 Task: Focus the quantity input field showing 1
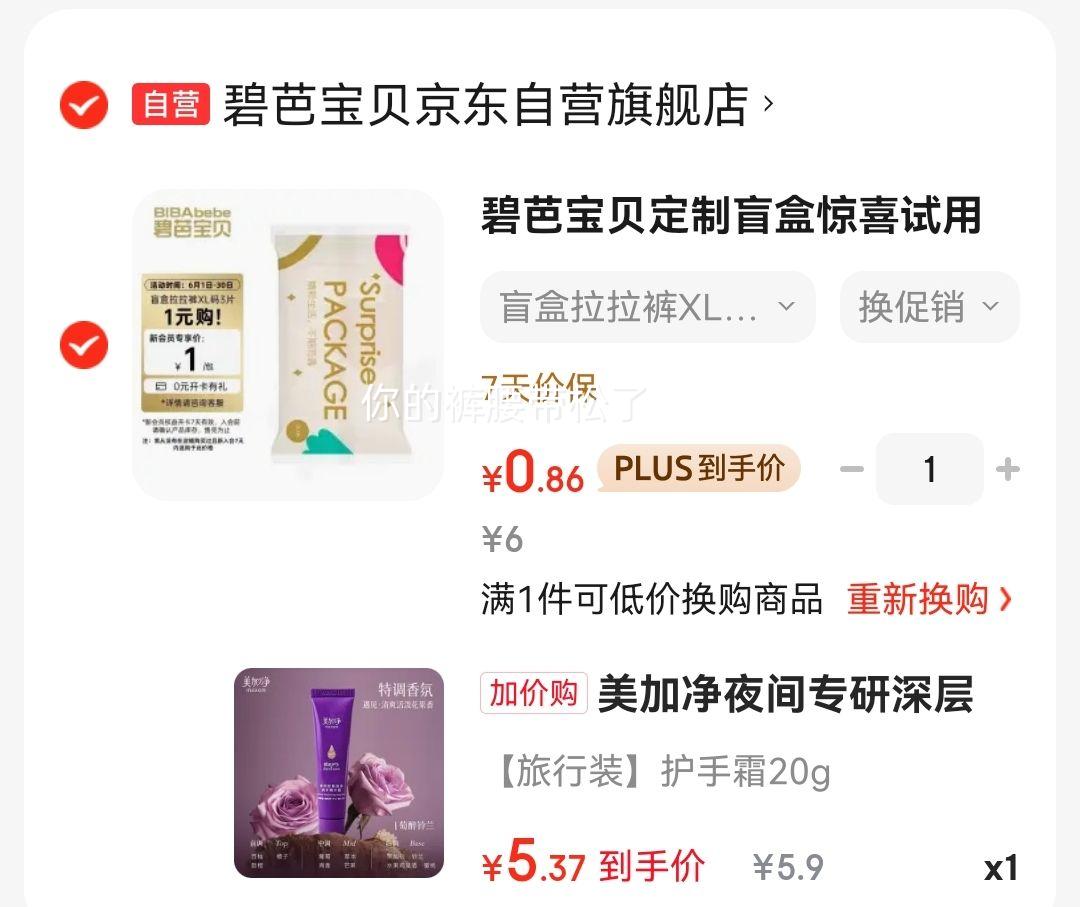930,469
